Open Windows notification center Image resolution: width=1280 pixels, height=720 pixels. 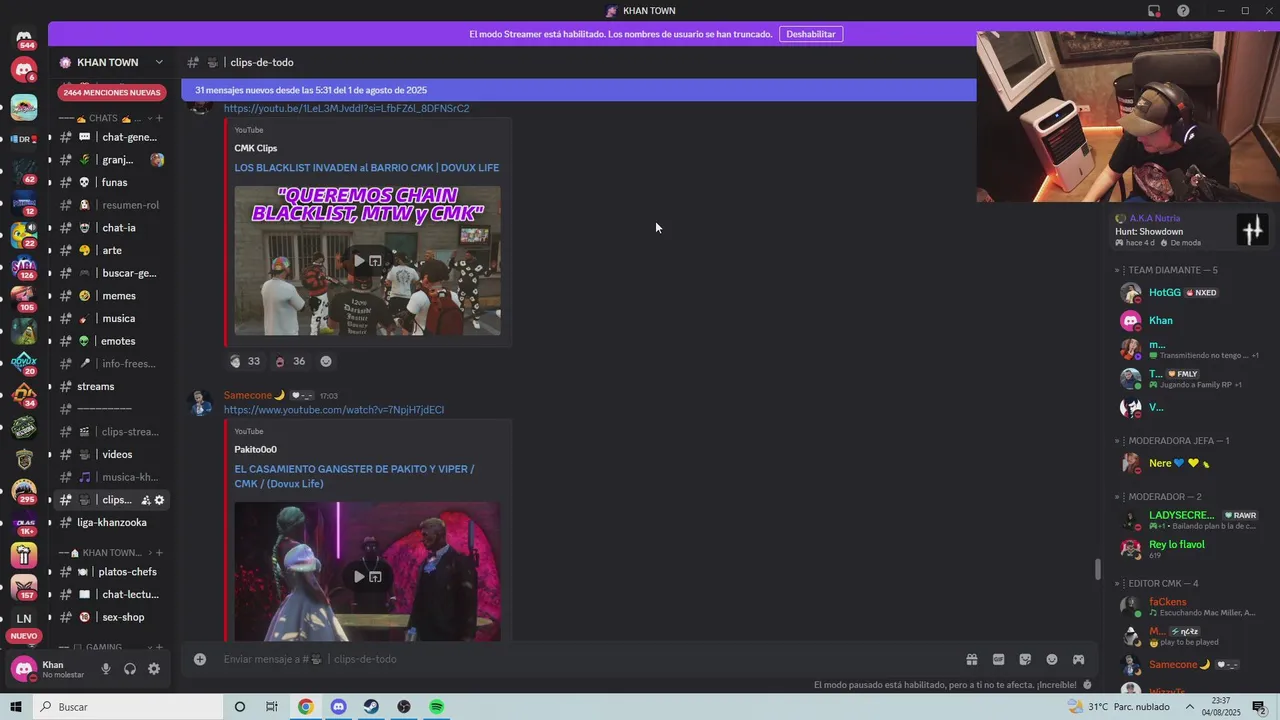click(1259, 707)
